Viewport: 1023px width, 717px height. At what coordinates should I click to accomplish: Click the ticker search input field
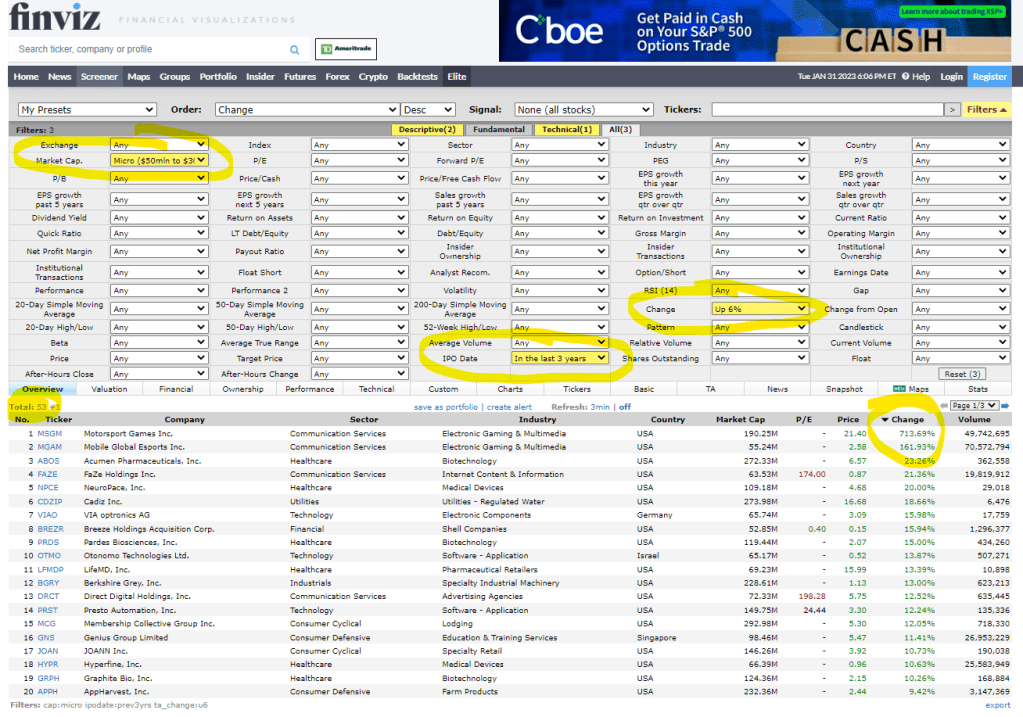[150, 49]
